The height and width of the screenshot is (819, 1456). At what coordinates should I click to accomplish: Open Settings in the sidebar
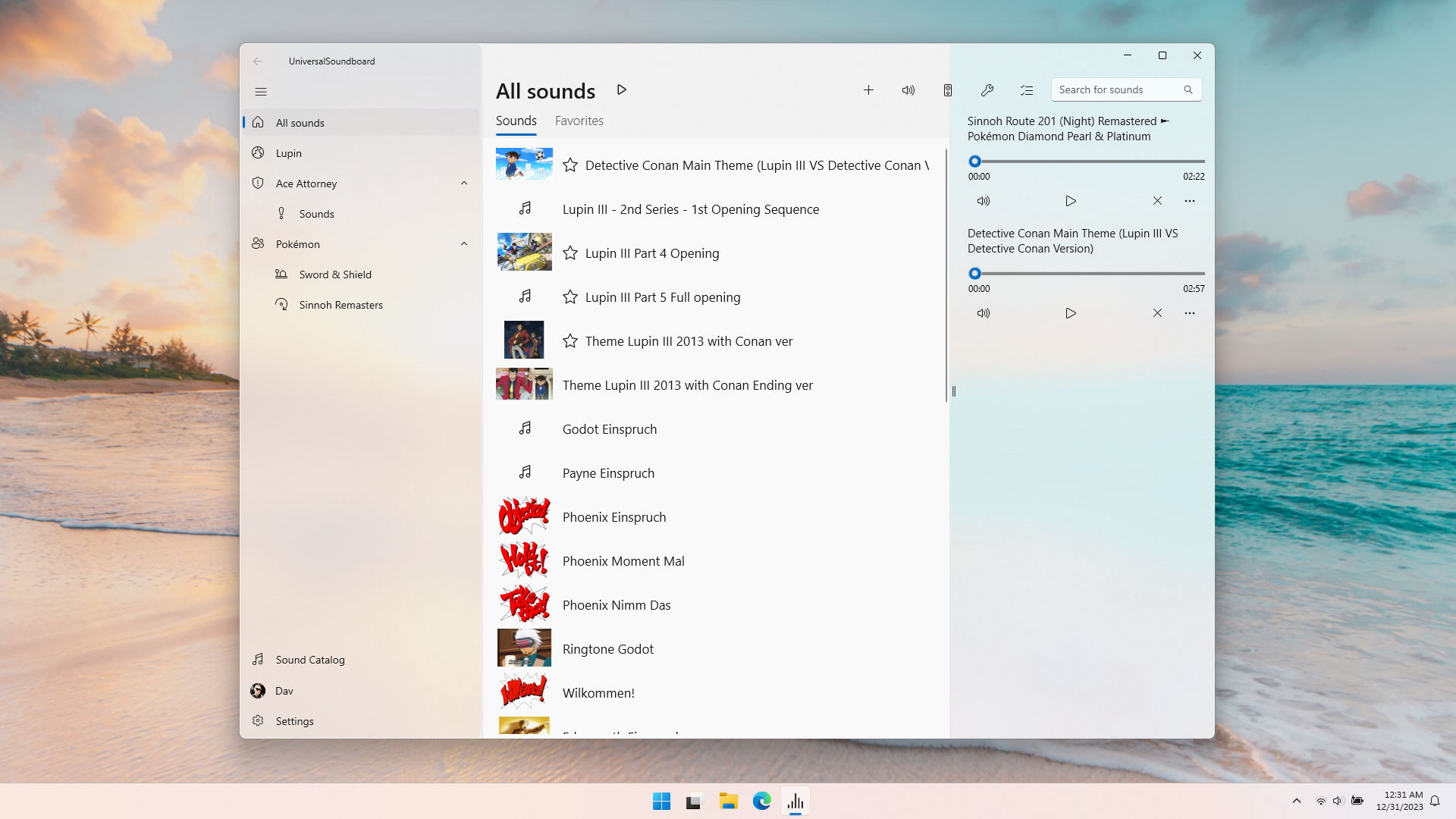pyautogui.click(x=294, y=721)
